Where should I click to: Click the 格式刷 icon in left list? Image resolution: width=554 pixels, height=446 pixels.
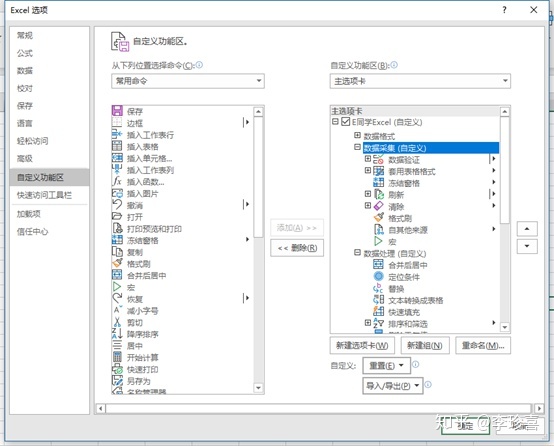[117, 263]
